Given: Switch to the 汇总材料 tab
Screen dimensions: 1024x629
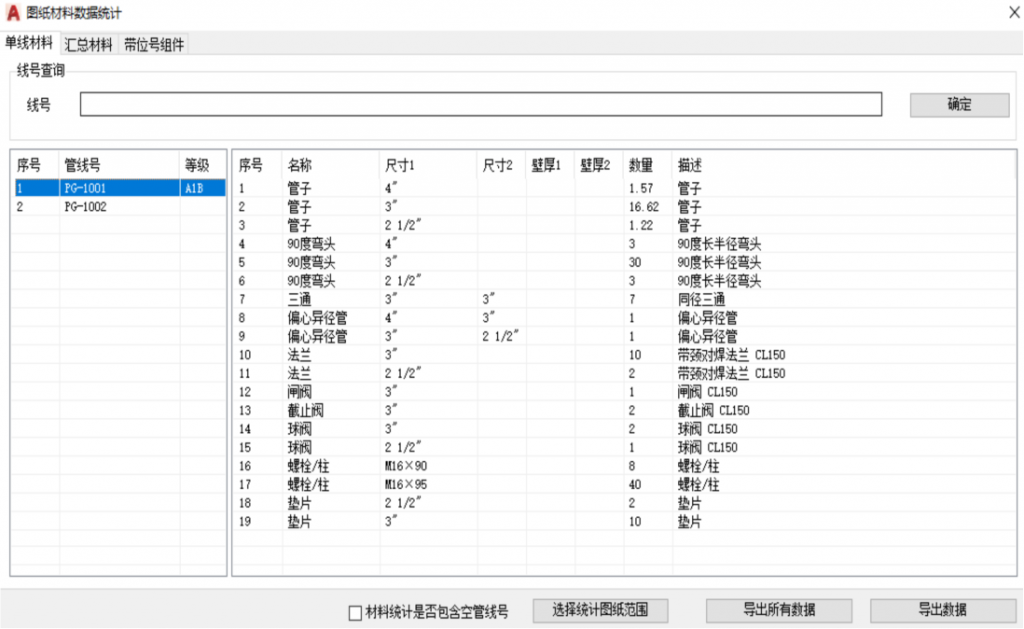Looking at the screenshot, I should (89, 44).
